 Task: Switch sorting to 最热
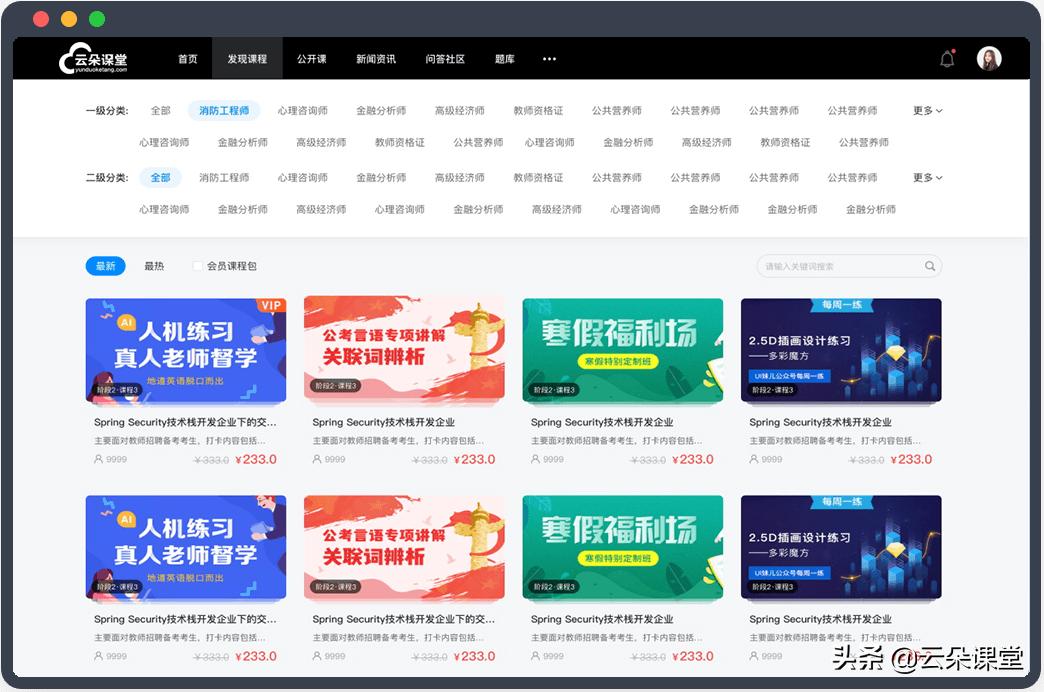pos(155,265)
